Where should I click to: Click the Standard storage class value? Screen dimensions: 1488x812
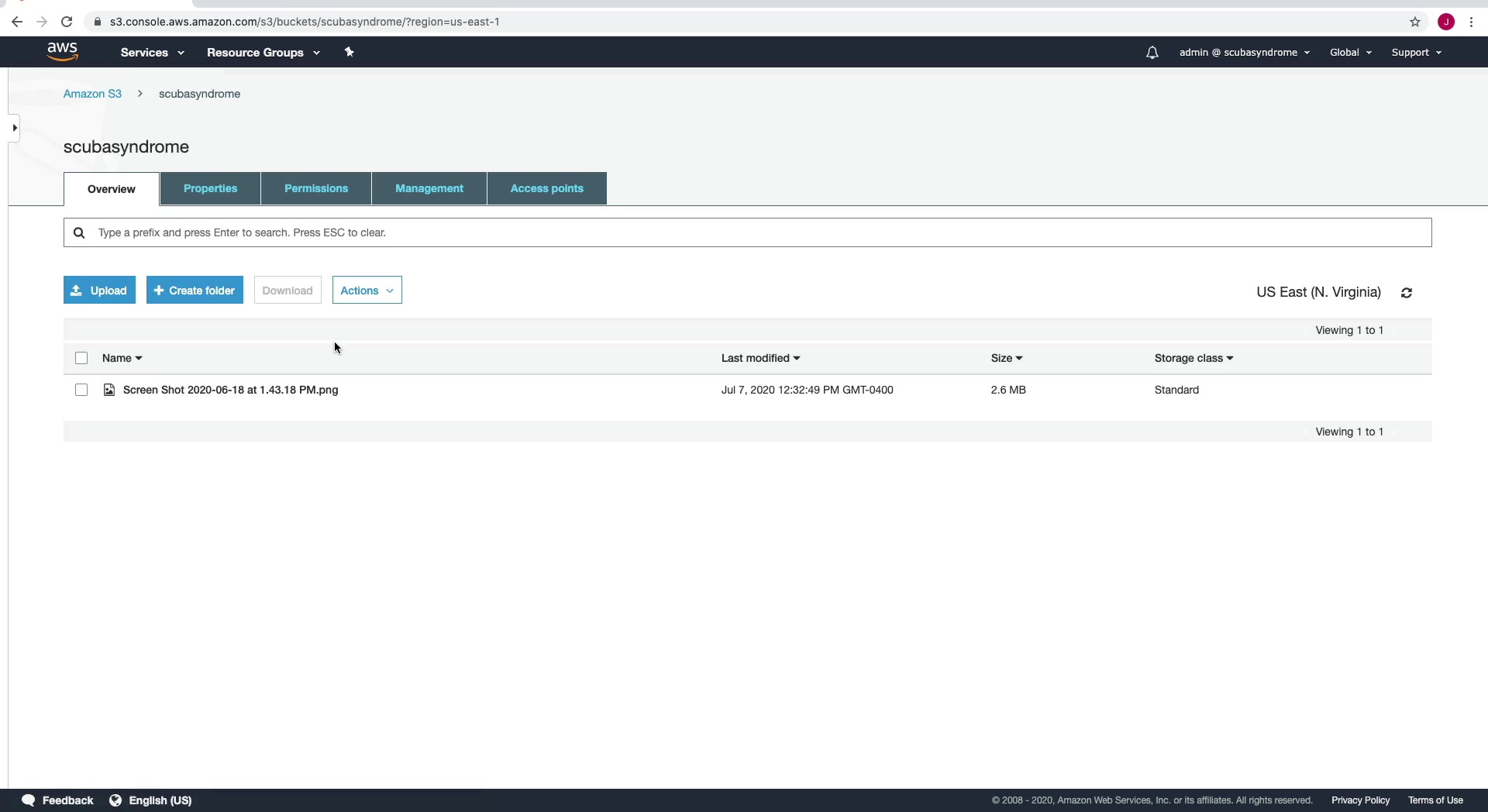pos(1176,390)
